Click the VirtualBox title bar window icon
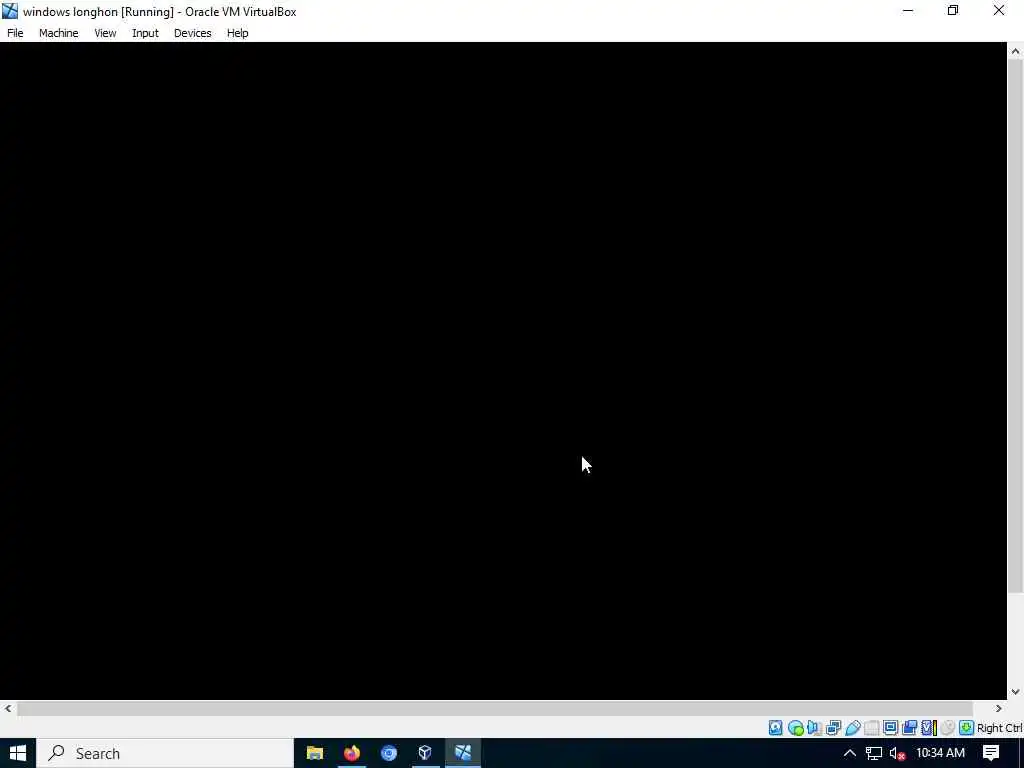The height and width of the screenshot is (768, 1024). (10, 11)
